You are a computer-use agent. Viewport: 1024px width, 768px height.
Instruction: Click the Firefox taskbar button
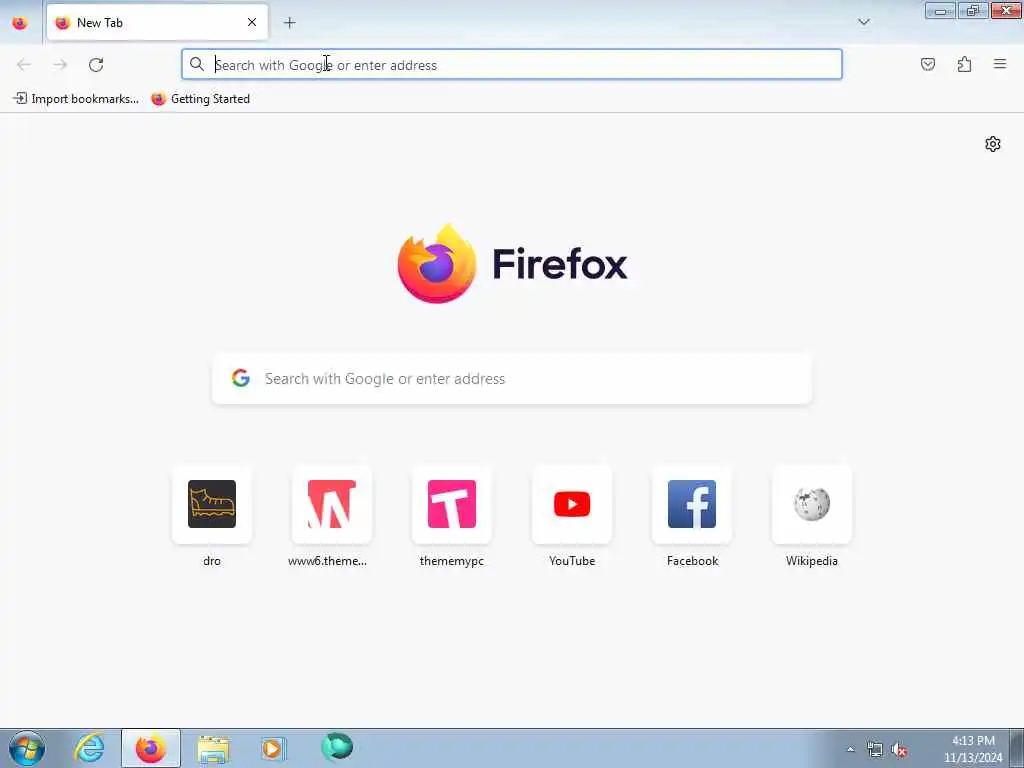tap(151, 748)
